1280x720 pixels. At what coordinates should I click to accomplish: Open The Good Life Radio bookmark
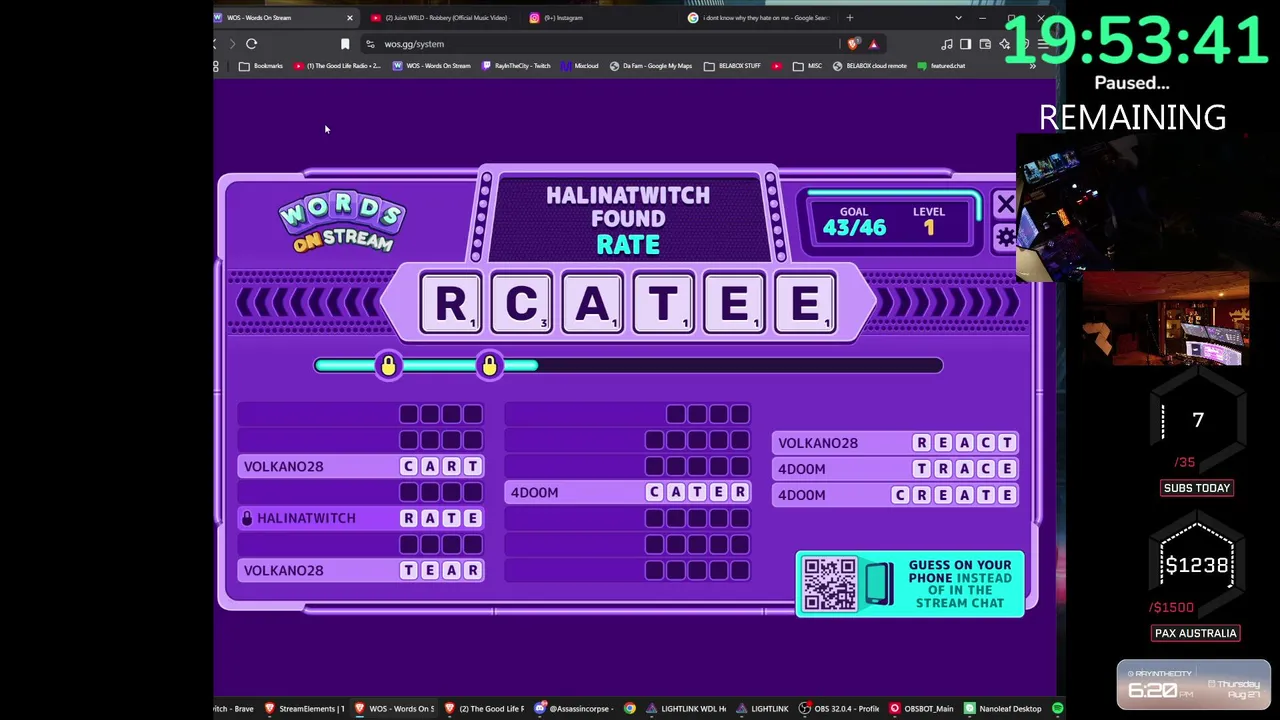point(336,66)
